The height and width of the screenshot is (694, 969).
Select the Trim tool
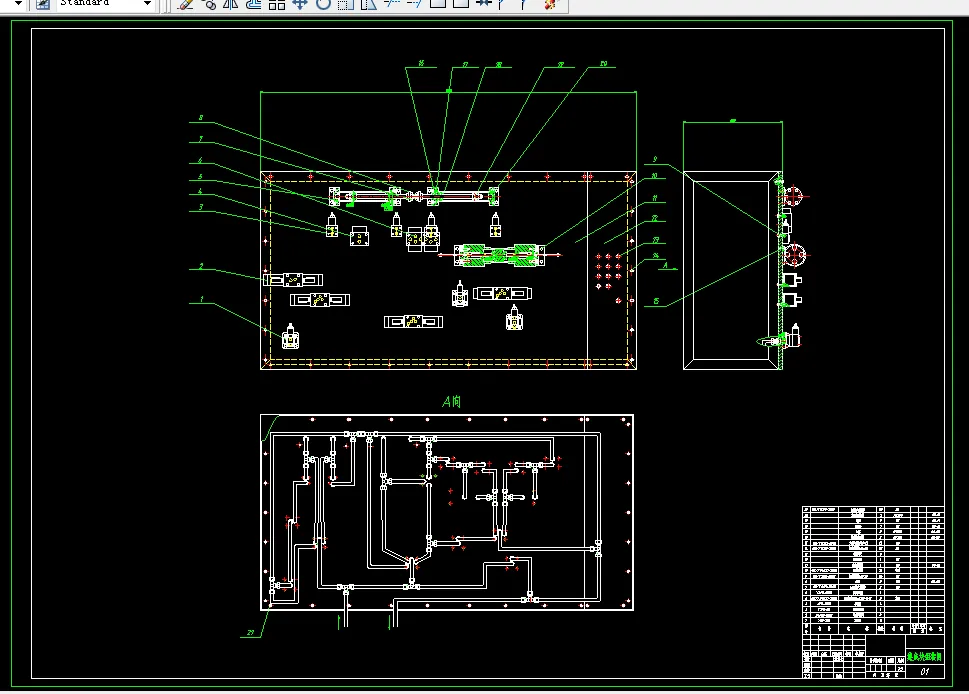coord(391,4)
